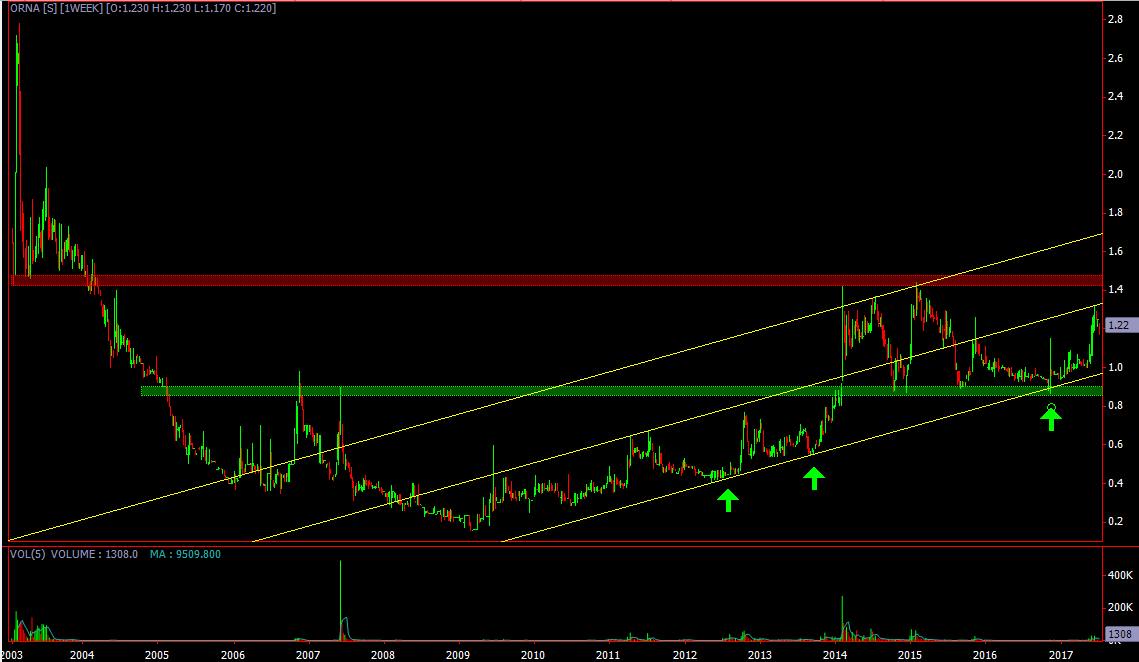Click the 1.4 price axis label
Viewport: 1139px width, 662px height.
(1115, 290)
